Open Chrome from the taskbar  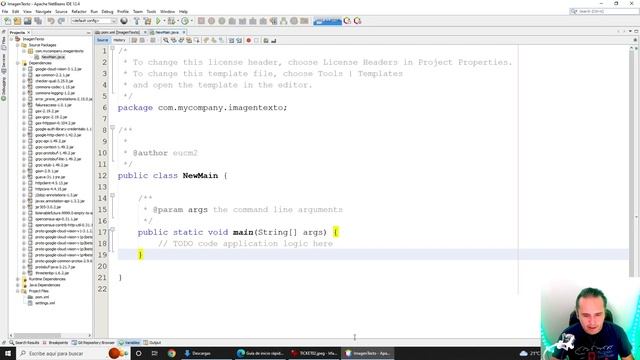pos(172,353)
